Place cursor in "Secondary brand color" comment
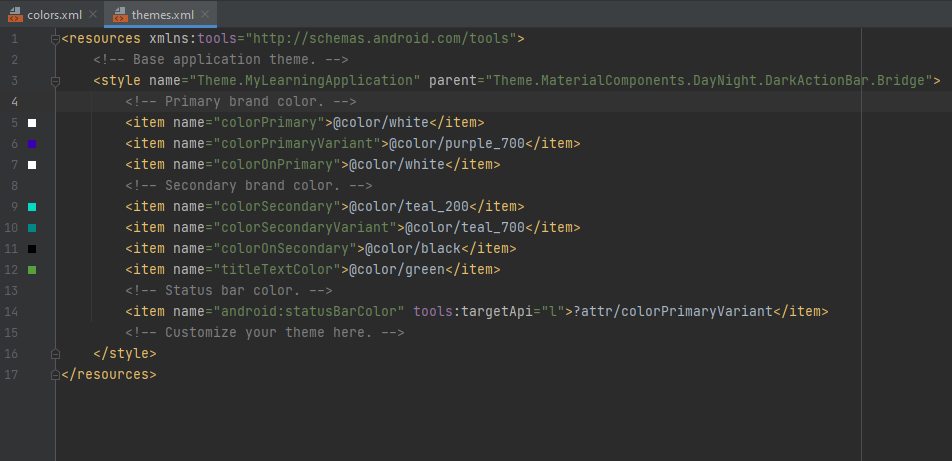This screenshot has width=952, height=461. [x=249, y=186]
